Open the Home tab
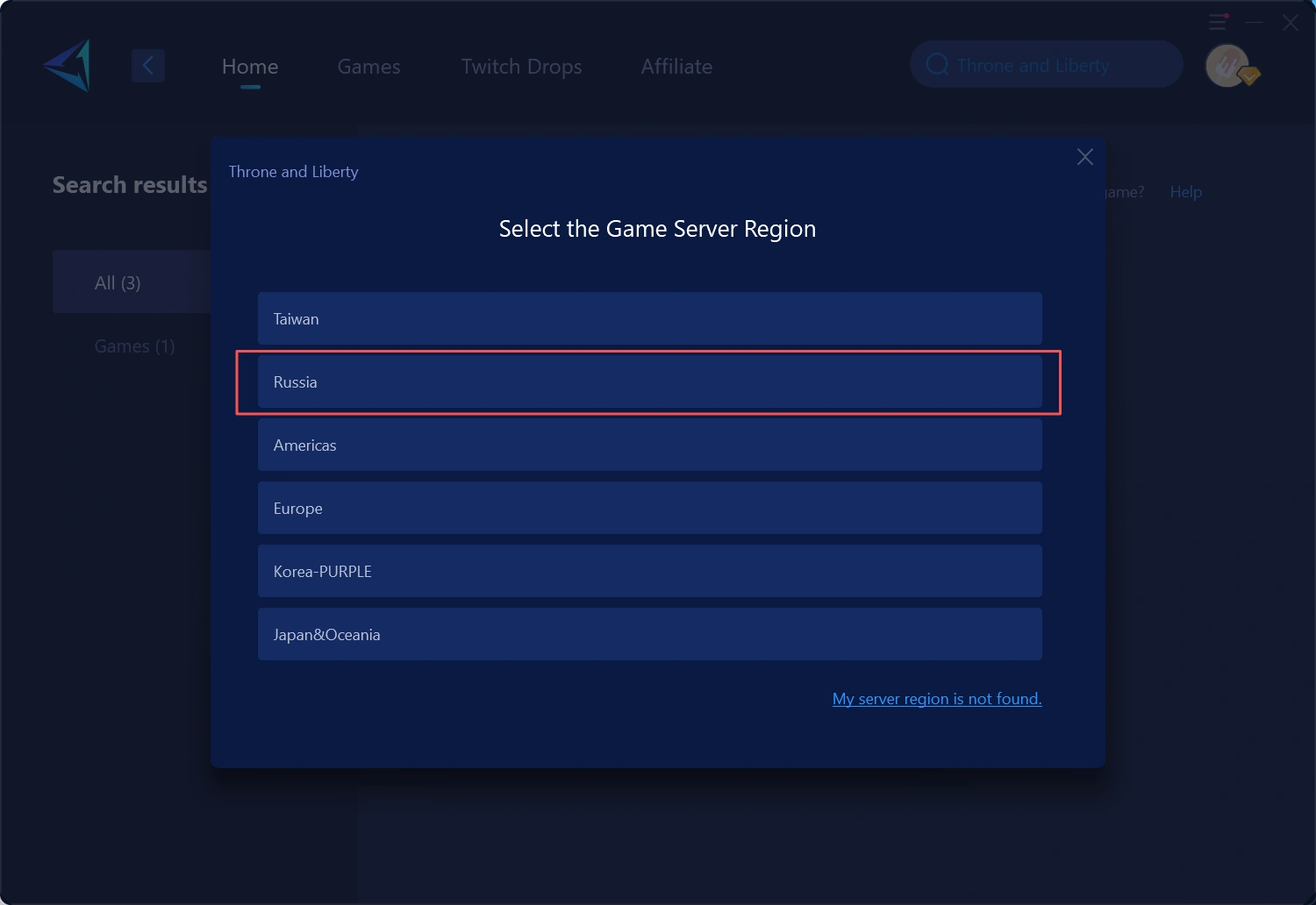The width and height of the screenshot is (1316, 905). (250, 67)
